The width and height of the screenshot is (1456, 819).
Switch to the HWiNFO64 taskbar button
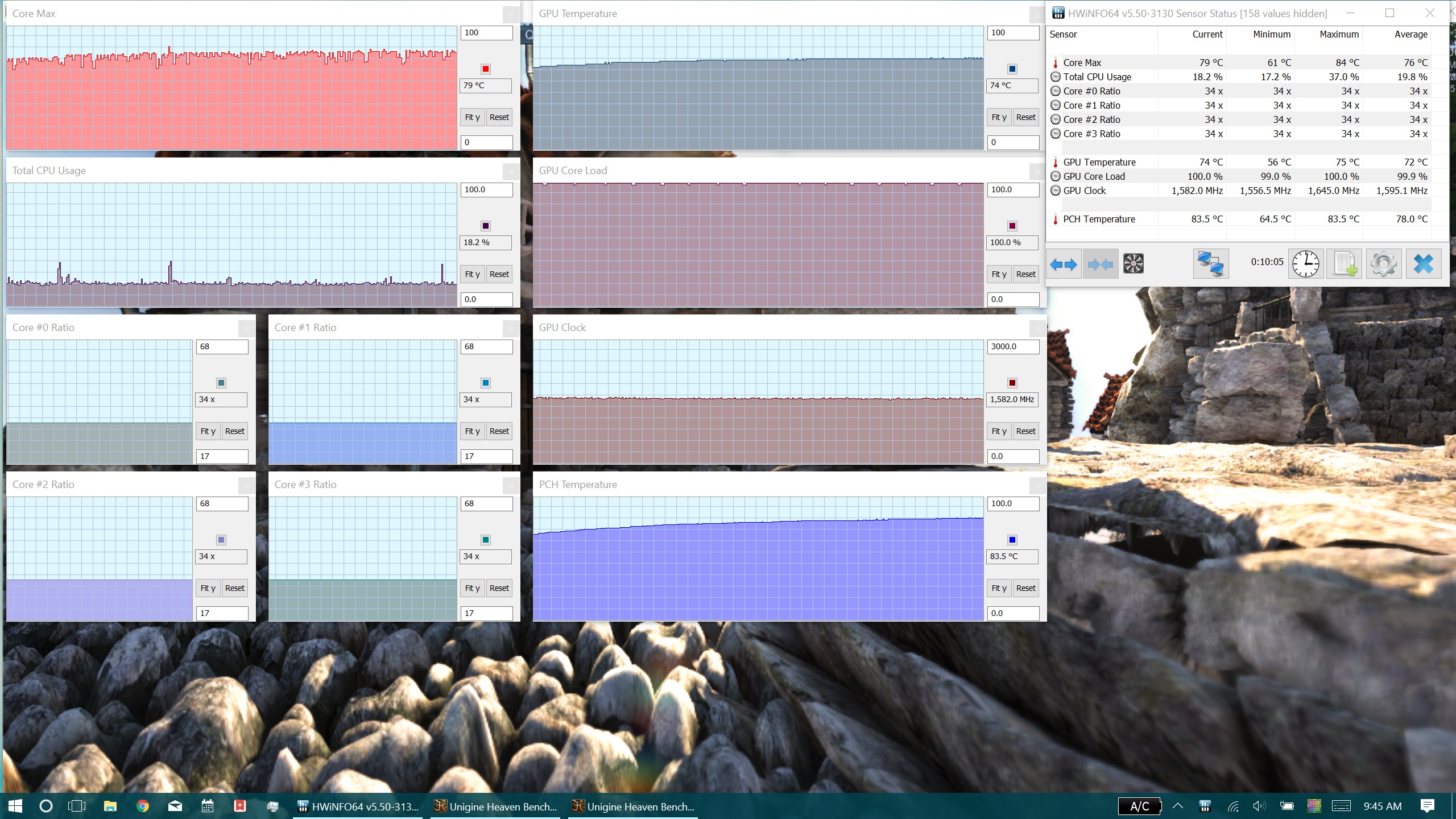pos(358,806)
